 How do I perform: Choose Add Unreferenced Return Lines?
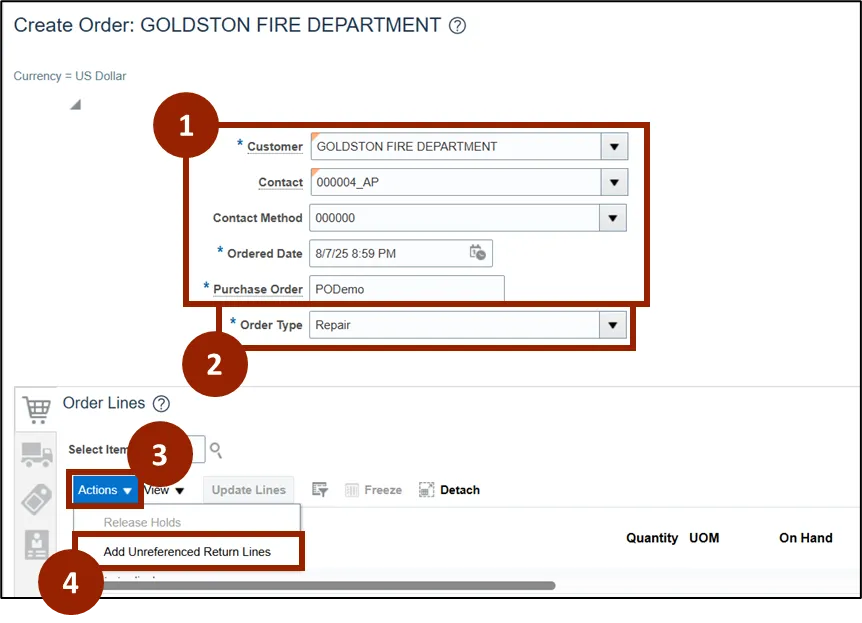coord(187,552)
